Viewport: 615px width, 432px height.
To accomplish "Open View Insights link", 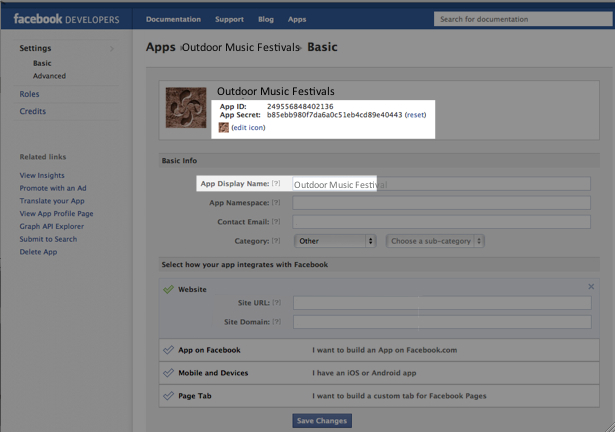I will tap(42, 175).
